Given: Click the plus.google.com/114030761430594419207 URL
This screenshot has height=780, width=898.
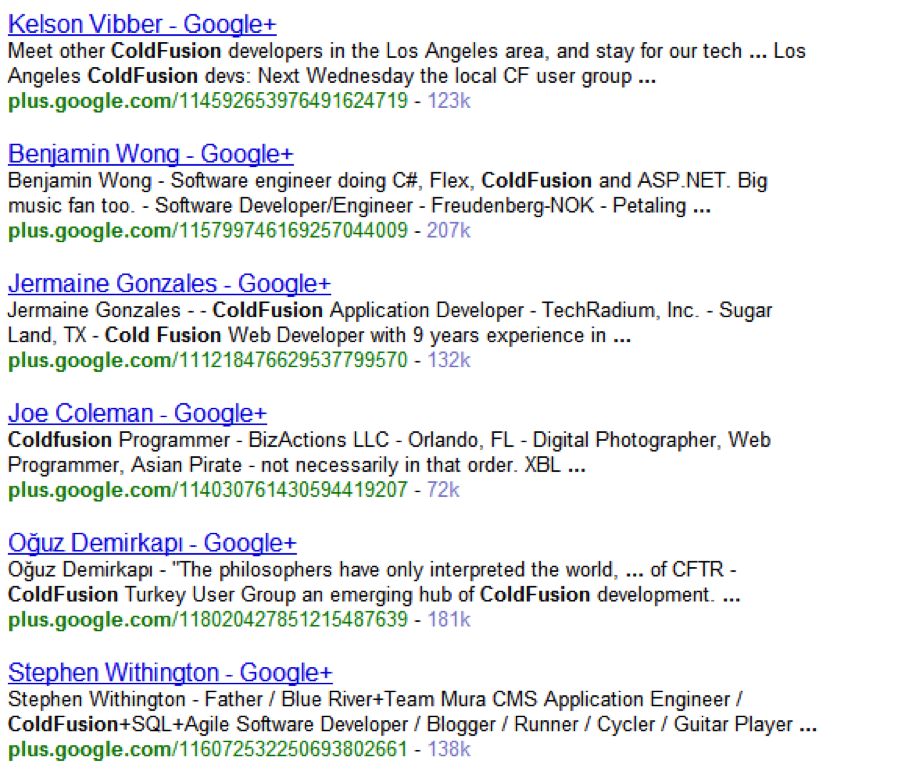Looking at the screenshot, I should point(208,490).
